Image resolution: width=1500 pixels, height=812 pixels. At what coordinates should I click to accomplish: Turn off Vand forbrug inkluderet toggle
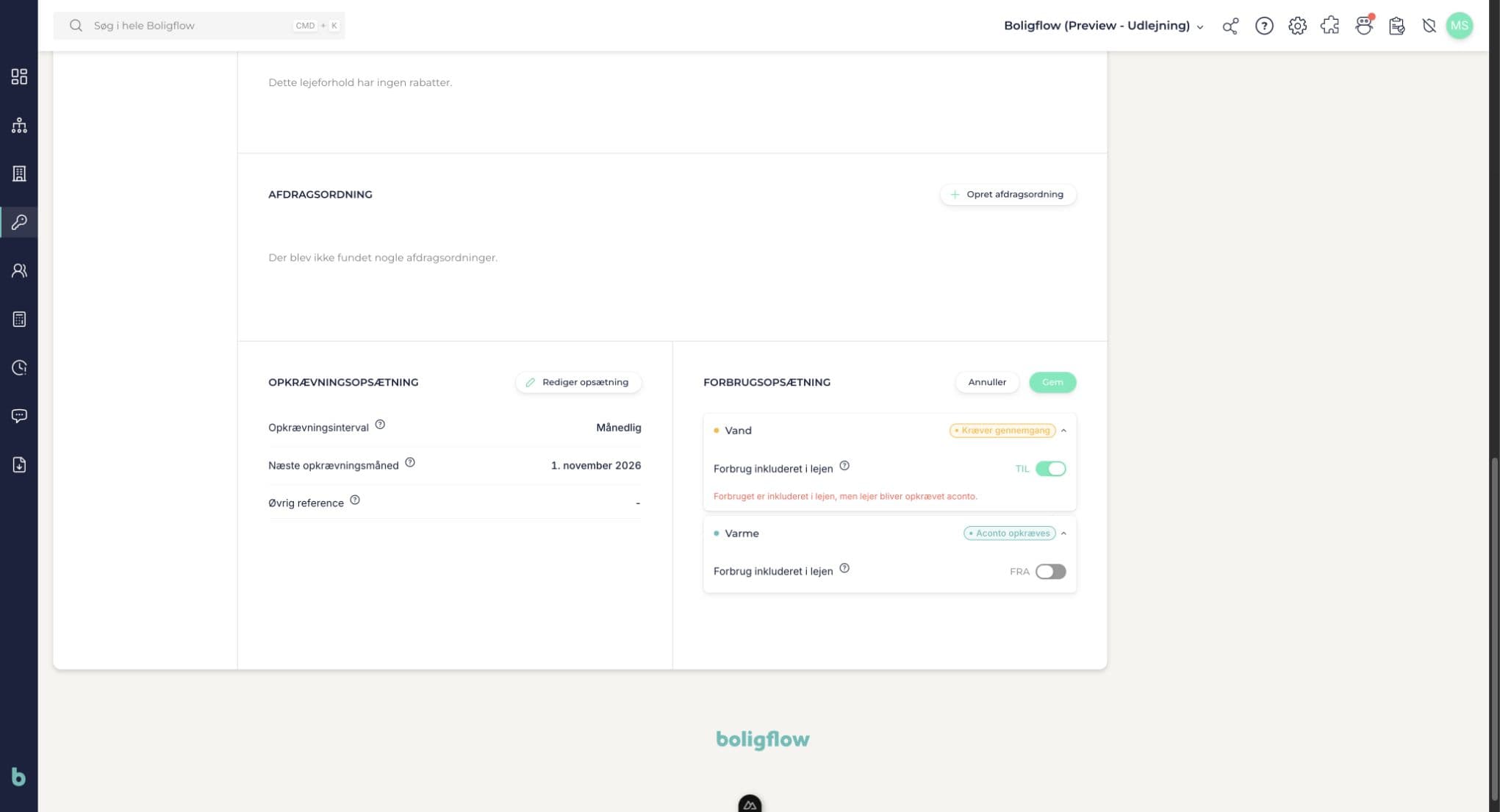click(1050, 469)
